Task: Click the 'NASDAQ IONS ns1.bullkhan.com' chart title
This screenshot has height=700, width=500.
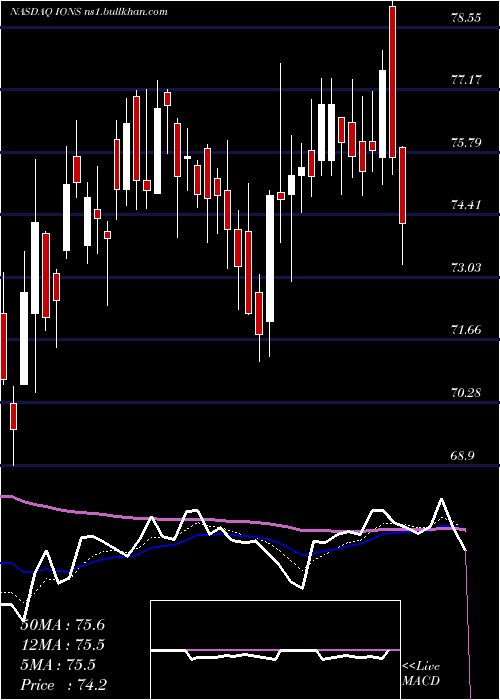Action: click(89, 12)
